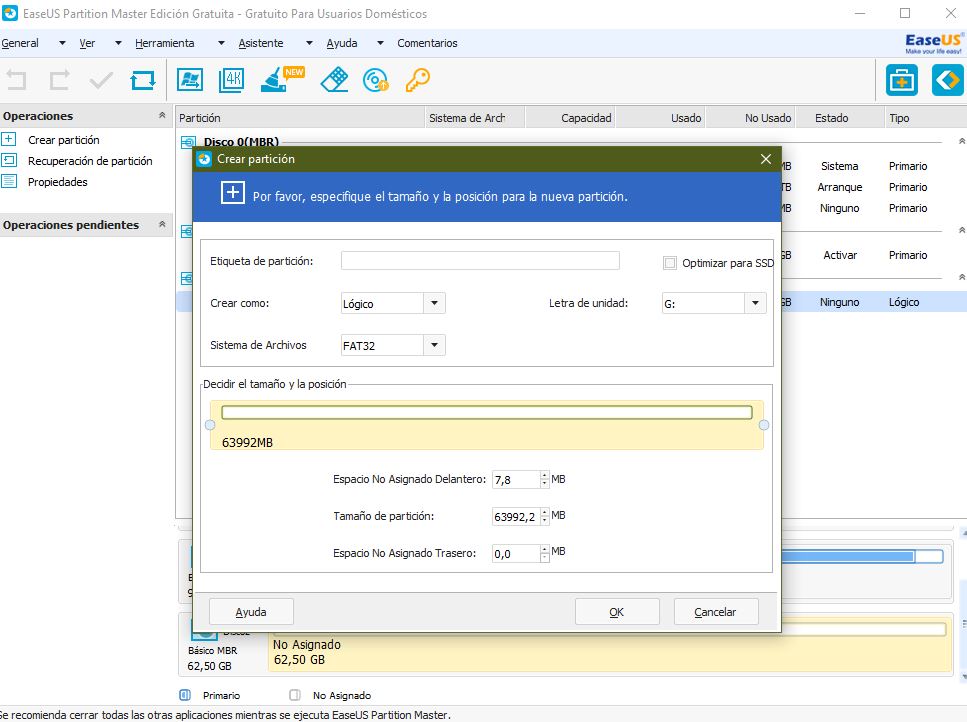The image size is (967, 722).
Task: Click the 4K alignment toolbar icon
Action: pyautogui.click(x=231, y=80)
